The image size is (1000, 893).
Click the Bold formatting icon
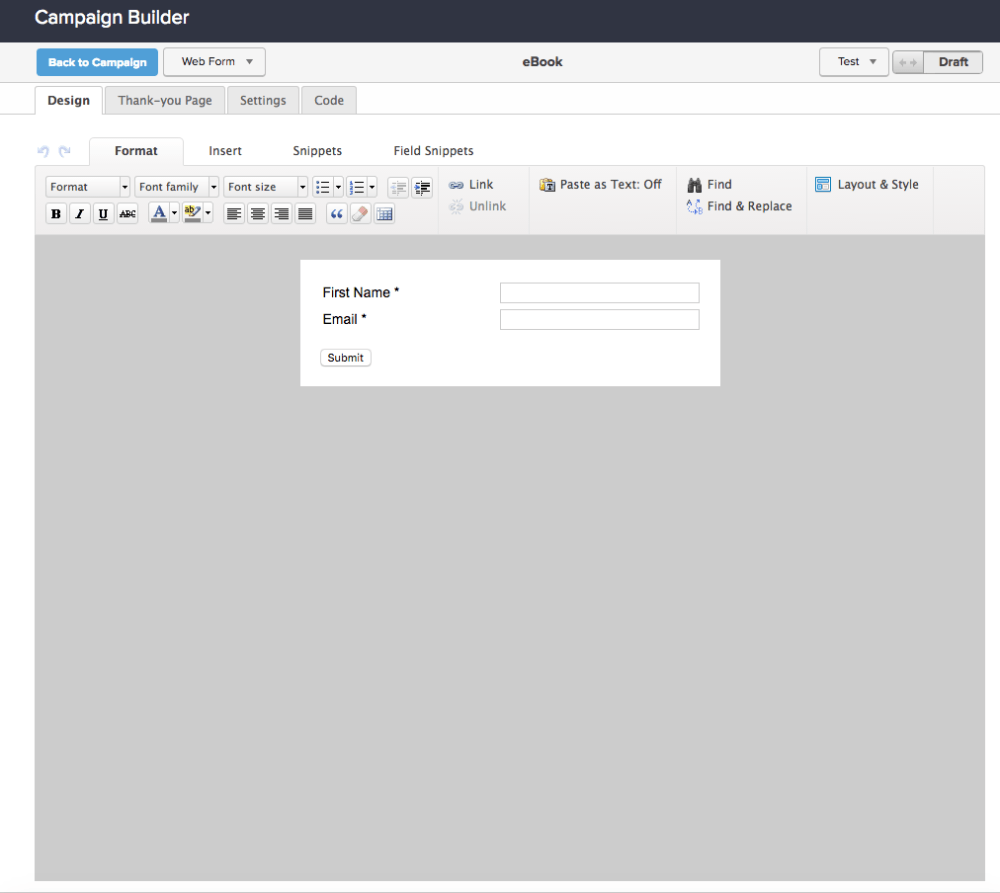(x=56, y=214)
